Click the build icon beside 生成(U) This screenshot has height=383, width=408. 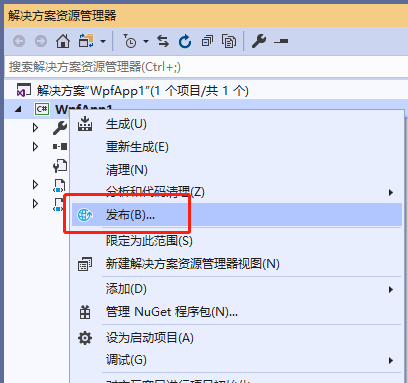click(x=85, y=124)
